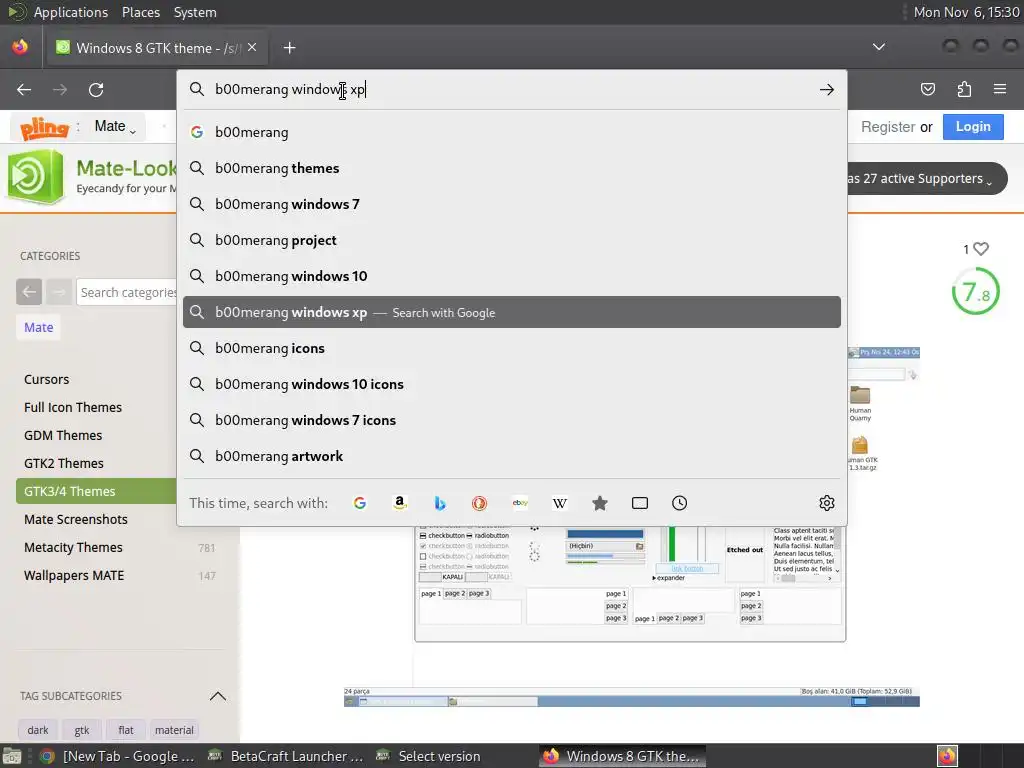Search this time with Google icon
Viewport: 1024px width, 768px height.
tap(360, 503)
